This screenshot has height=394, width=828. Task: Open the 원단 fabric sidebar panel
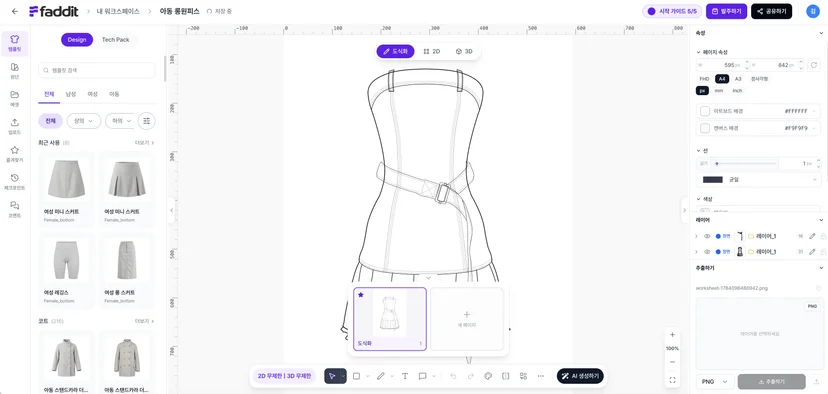[x=14, y=71]
